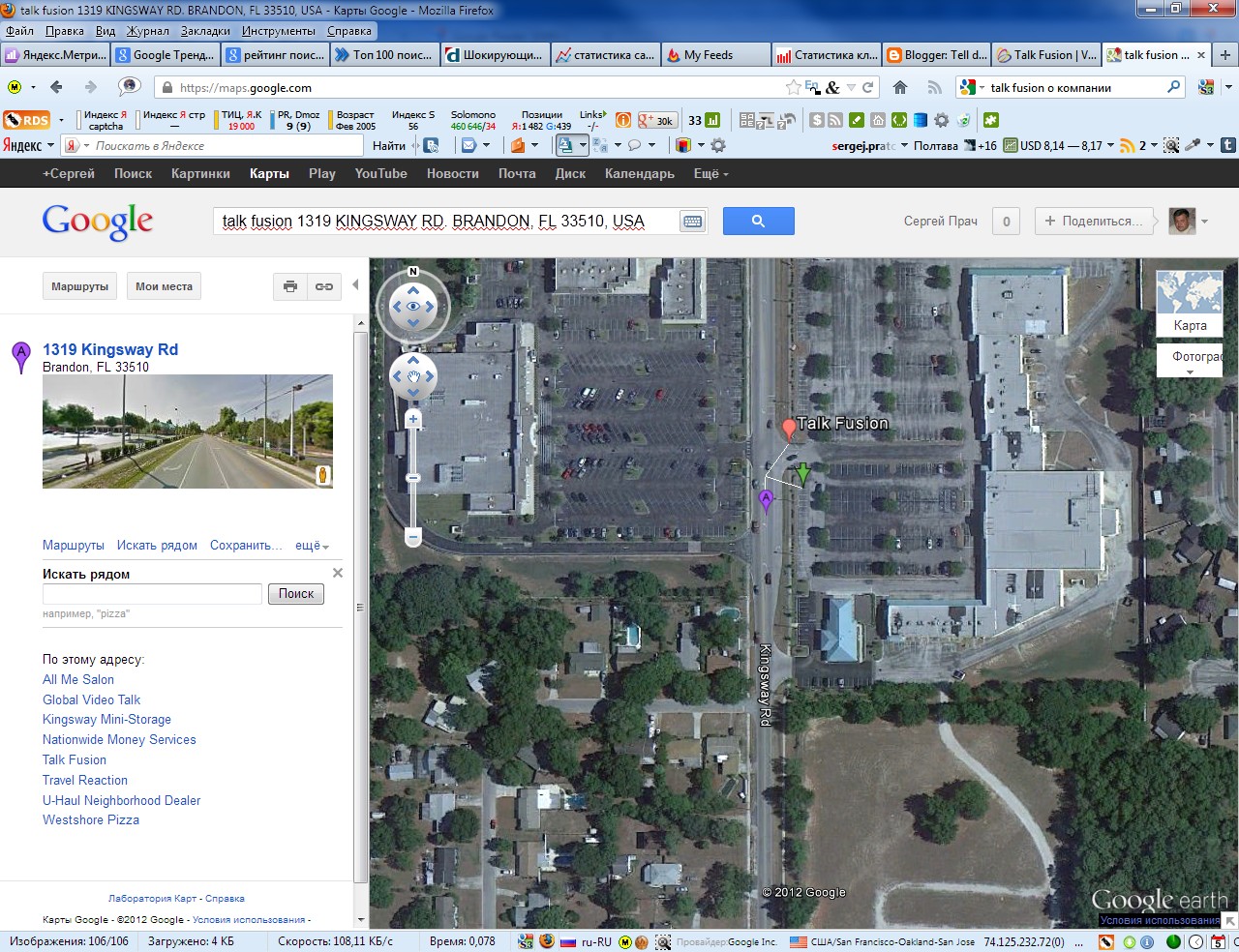Click the Маршруты button
Viewport: 1239px width, 952px height.
80,286
